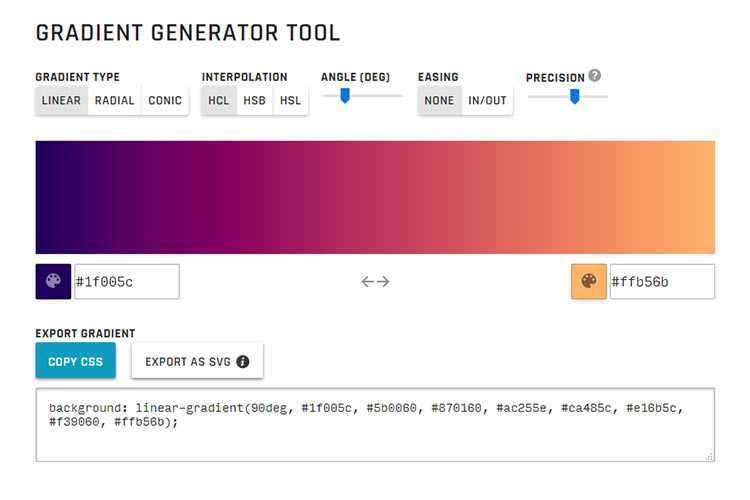750x500 pixels.
Task: Click the #1f005c start color field
Action: coord(127,282)
